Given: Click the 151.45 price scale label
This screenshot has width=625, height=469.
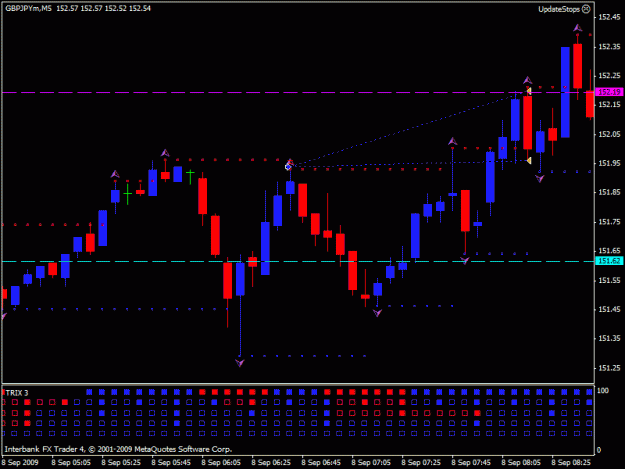Looking at the screenshot, I should click(609, 310).
